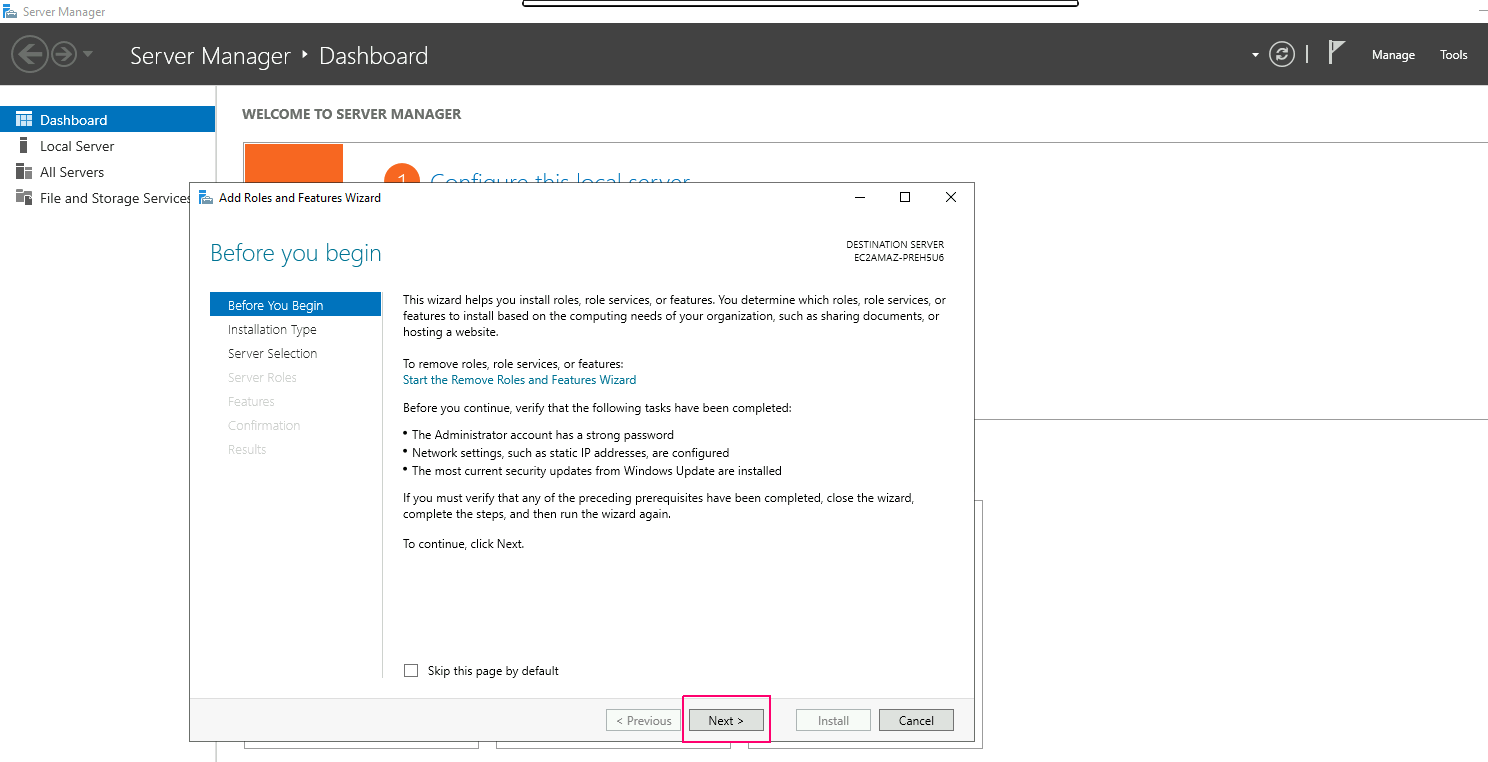The width and height of the screenshot is (1488, 762).
Task: Open Start the Remove Roles and Features Wizard
Action: 519,380
